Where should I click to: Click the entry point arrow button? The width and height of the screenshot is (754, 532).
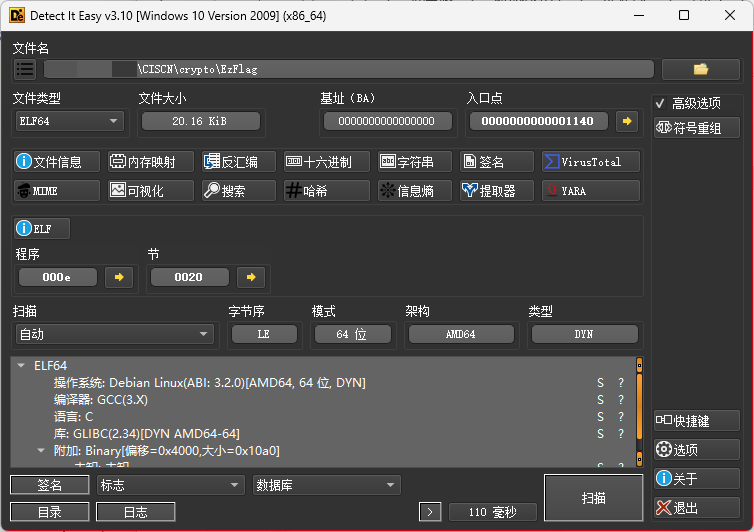click(x=627, y=121)
